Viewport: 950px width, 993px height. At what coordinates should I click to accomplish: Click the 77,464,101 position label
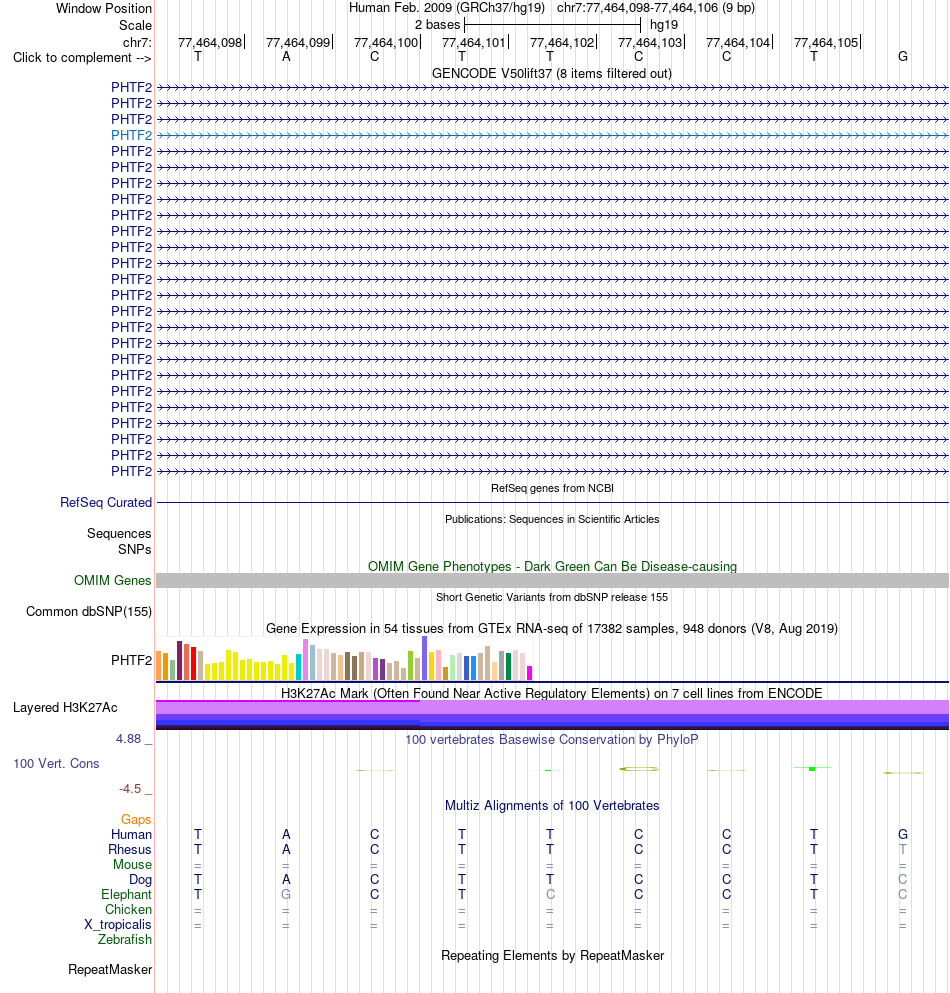coord(474,42)
